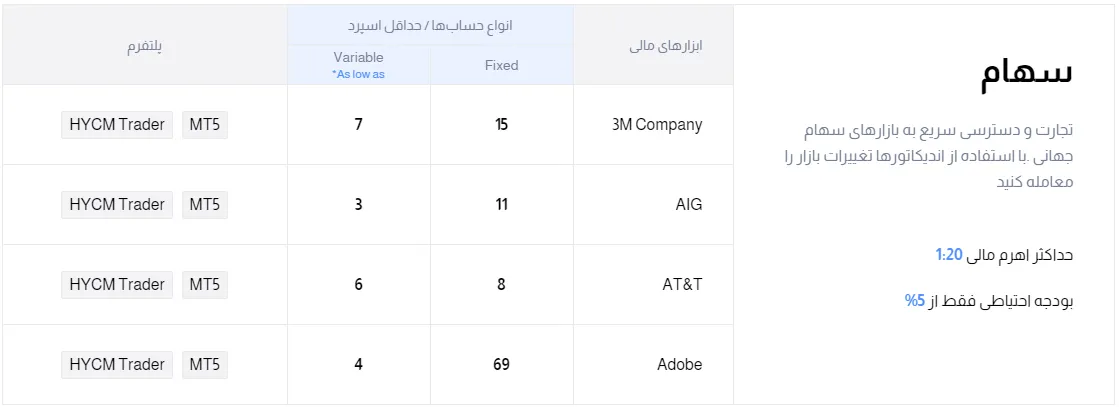Image resolution: width=1119 pixels, height=407 pixels.
Task: Click the ابزارهای مالی column header
Action: 667,46
